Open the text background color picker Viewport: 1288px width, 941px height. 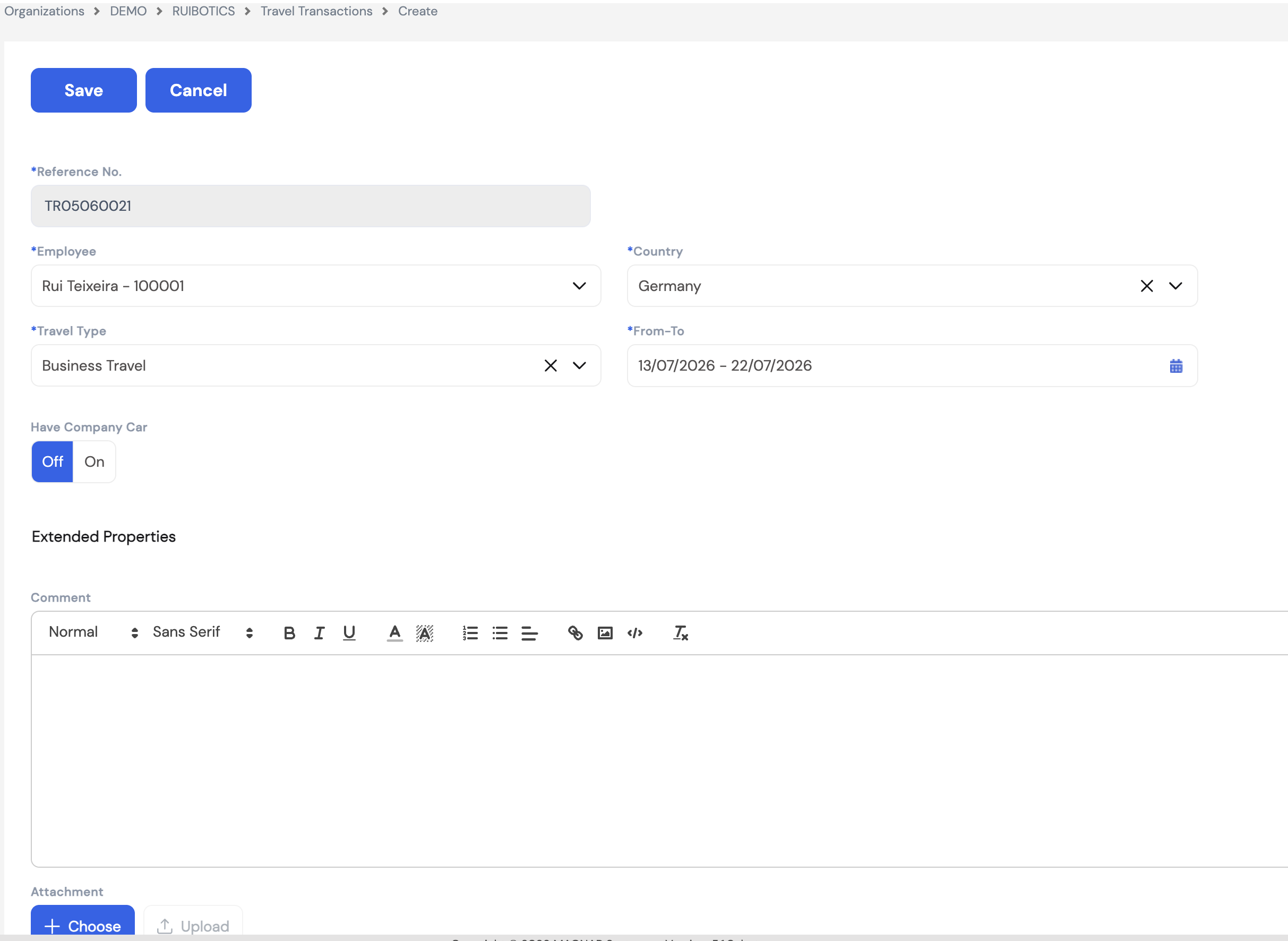425,633
